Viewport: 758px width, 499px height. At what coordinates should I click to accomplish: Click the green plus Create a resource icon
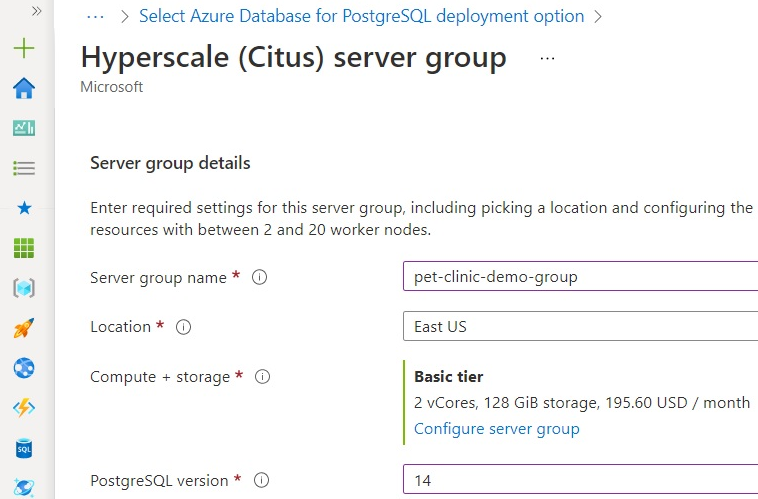tap(24, 48)
